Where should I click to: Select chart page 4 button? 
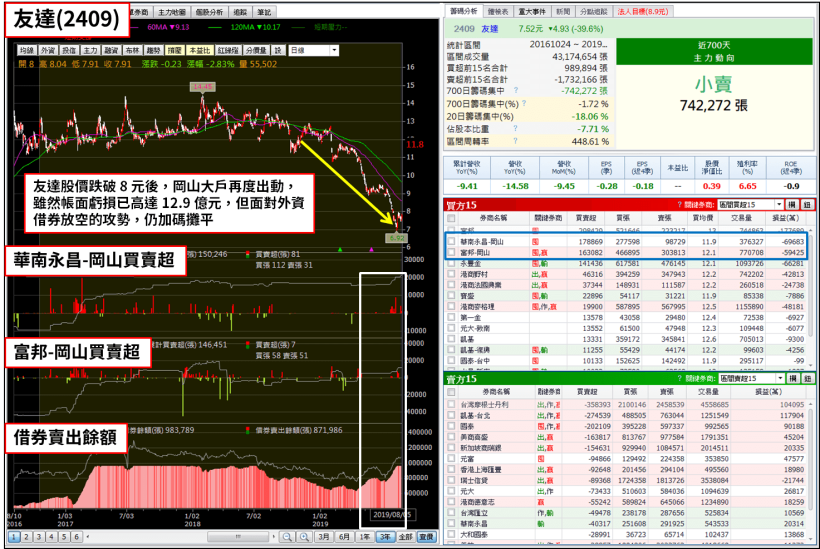[51, 536]
